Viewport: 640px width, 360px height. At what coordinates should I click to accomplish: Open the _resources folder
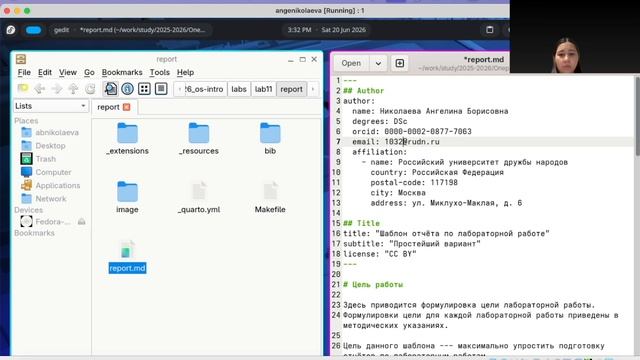pyautogui.click(x=199, y=139)
